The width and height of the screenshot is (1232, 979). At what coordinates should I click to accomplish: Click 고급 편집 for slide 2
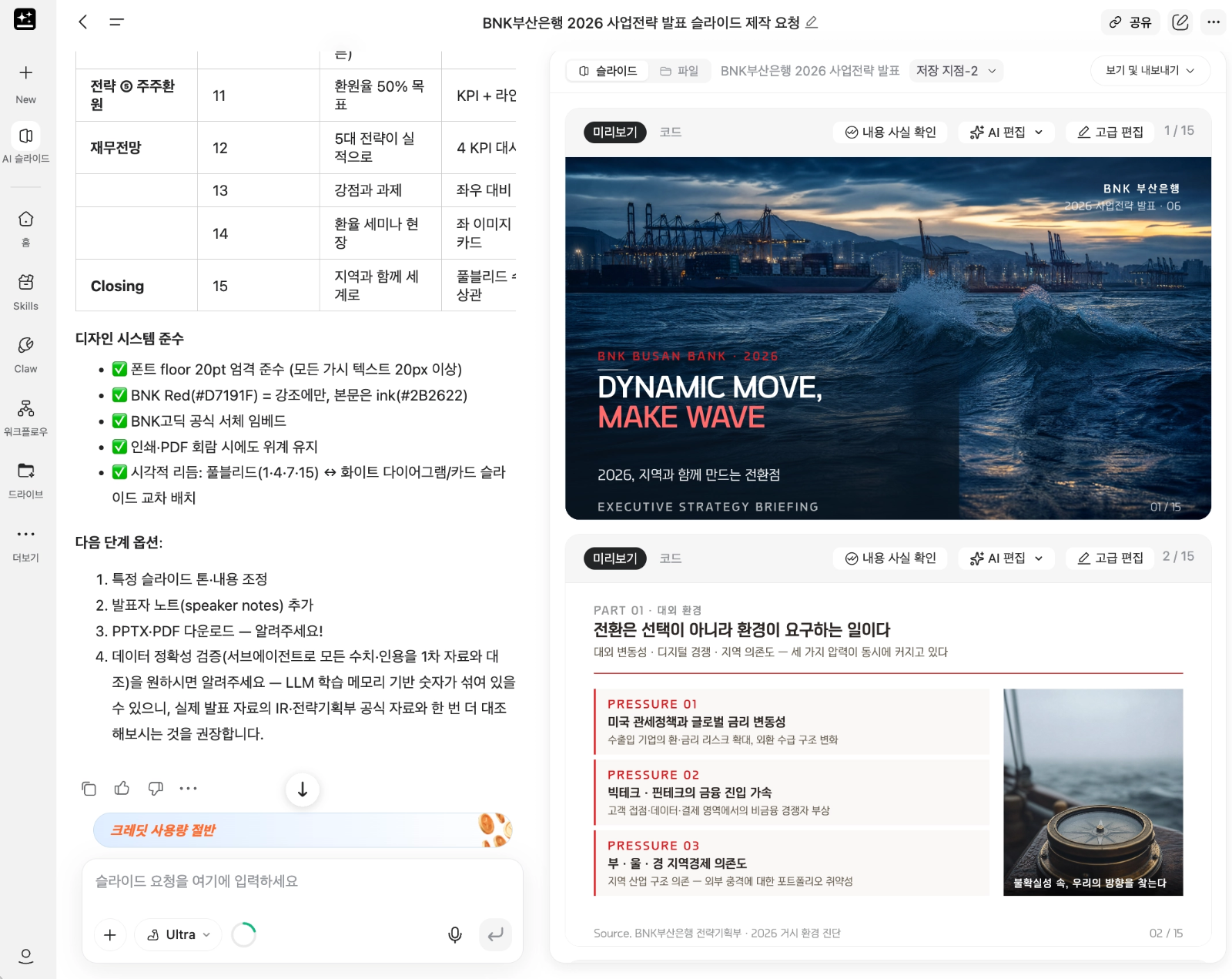1110,558
